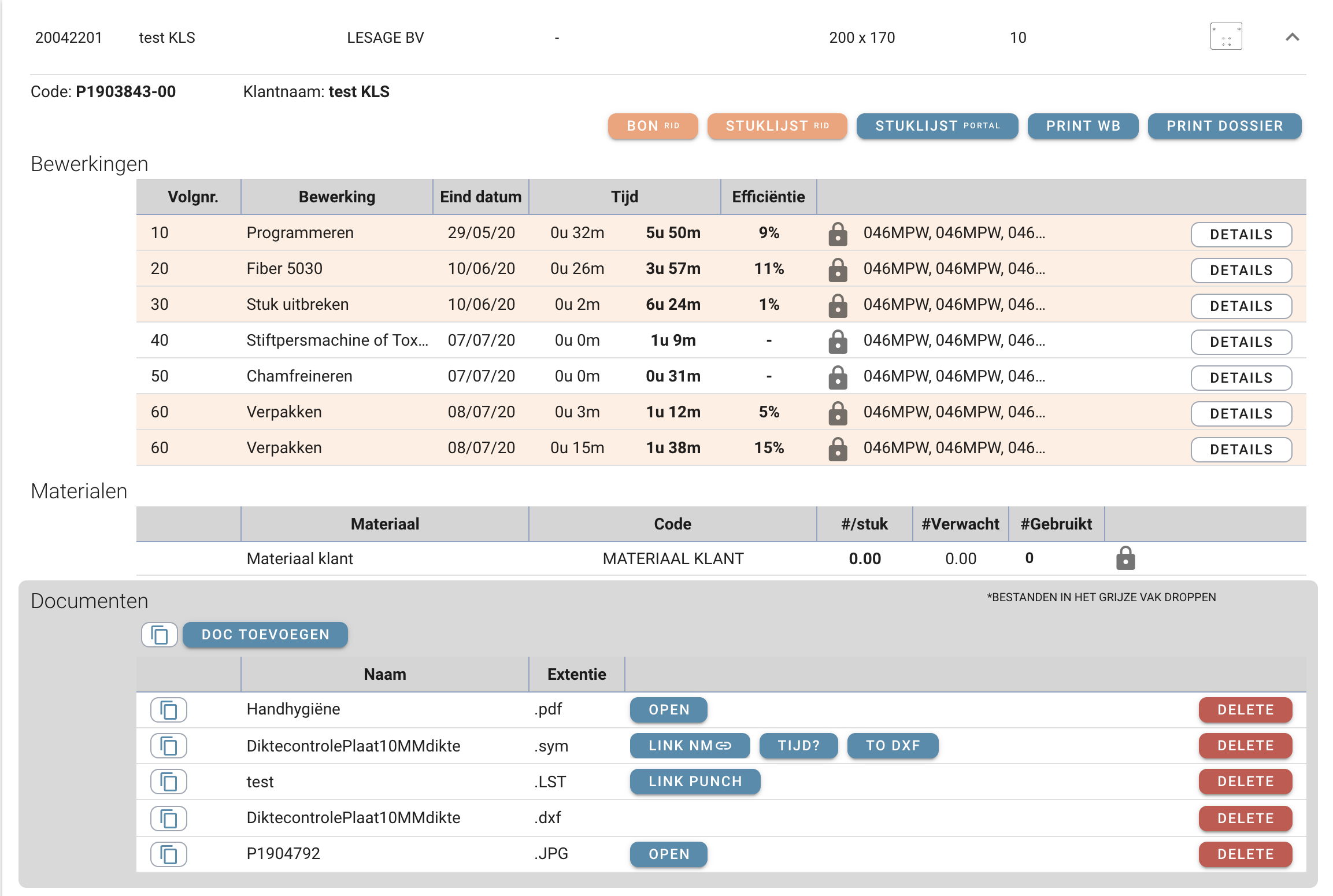The height and width of the screenshot is (896, 1333).
Task: Select the Fiber 5030 operation name
Action: pos(284,269)
